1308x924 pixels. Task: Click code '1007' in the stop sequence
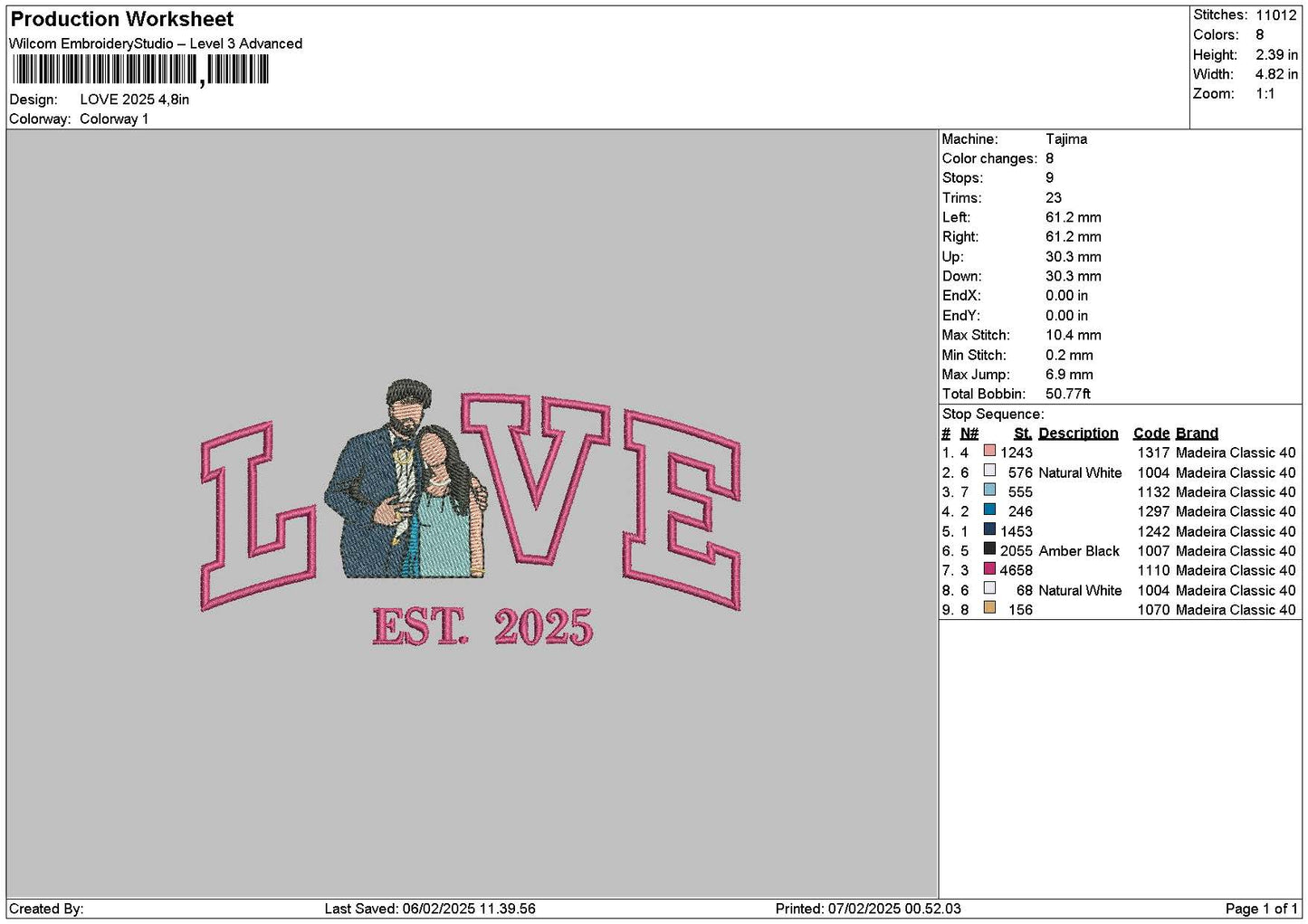tap(1153, 551)
